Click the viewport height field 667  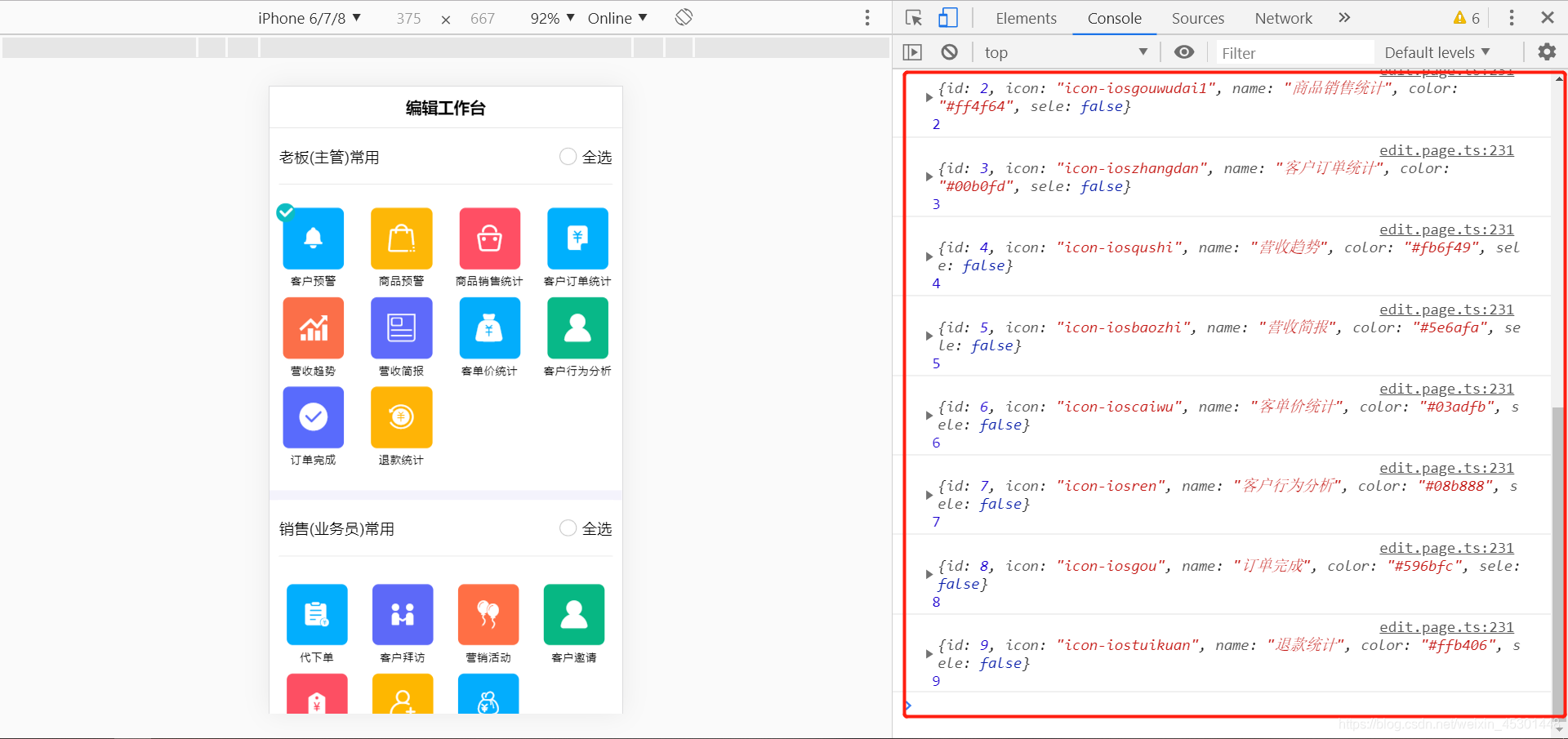pyautogui.click(x=483, y=18)
